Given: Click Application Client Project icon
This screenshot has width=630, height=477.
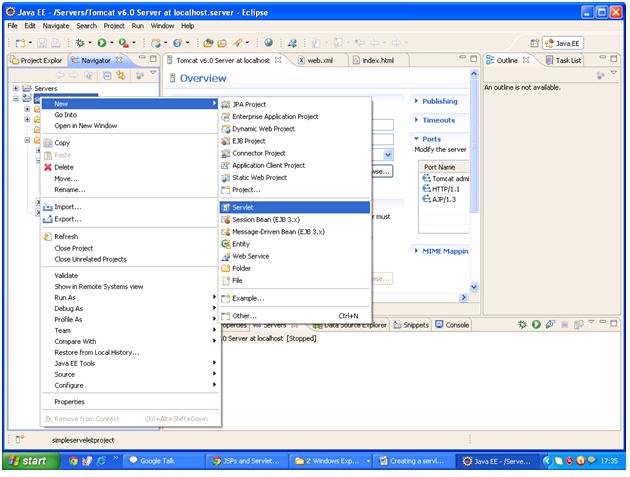Looking at the screenshot, I should click(x=226, y=165).
